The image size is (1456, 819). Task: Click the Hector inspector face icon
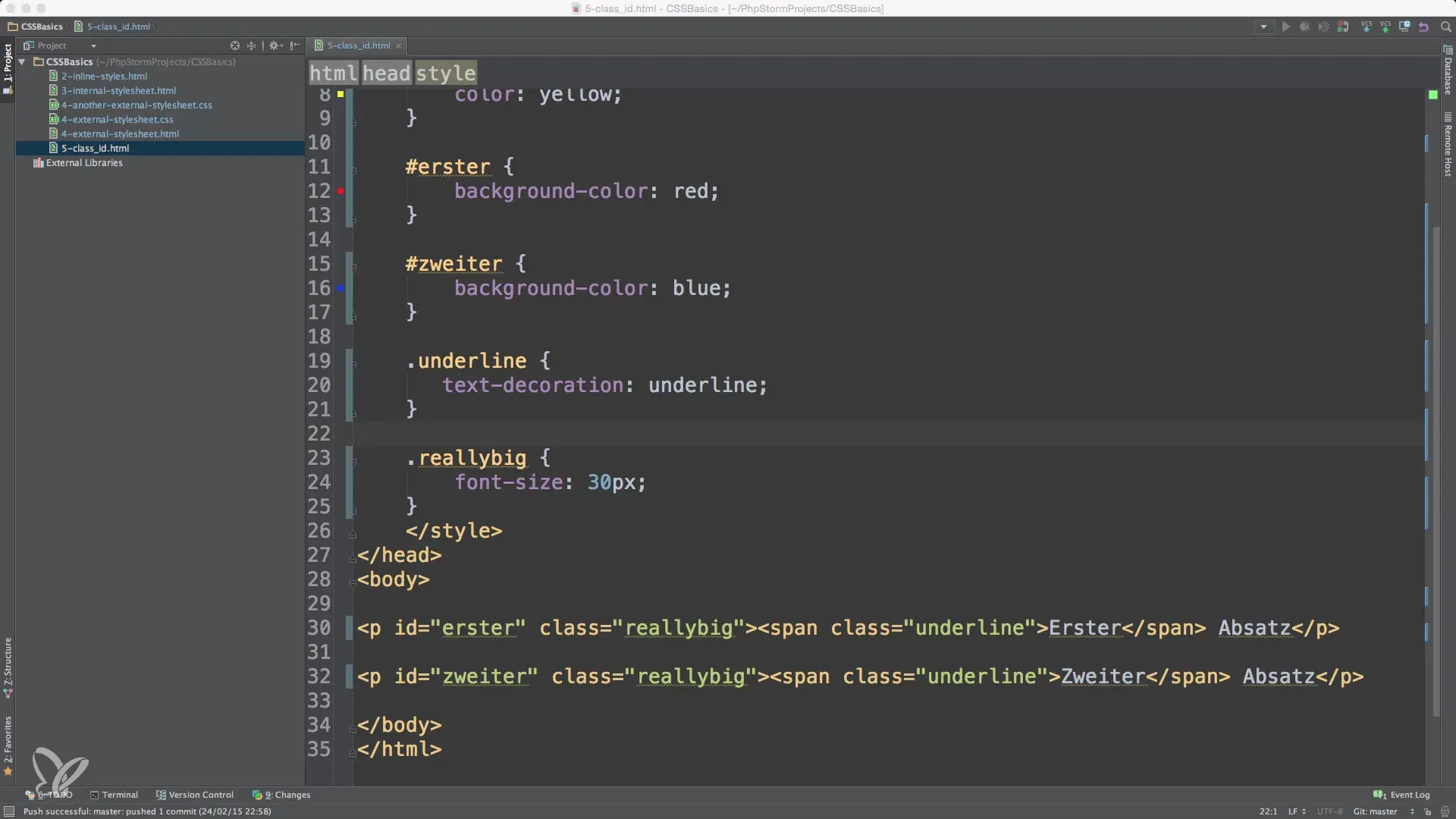click(x=1445, y=811)
